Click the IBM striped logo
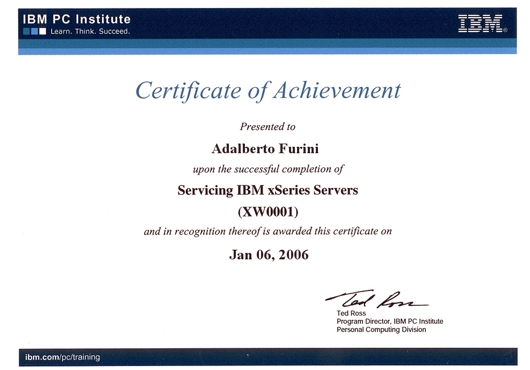This screenshot has width=530, height=370. [480, 24]
